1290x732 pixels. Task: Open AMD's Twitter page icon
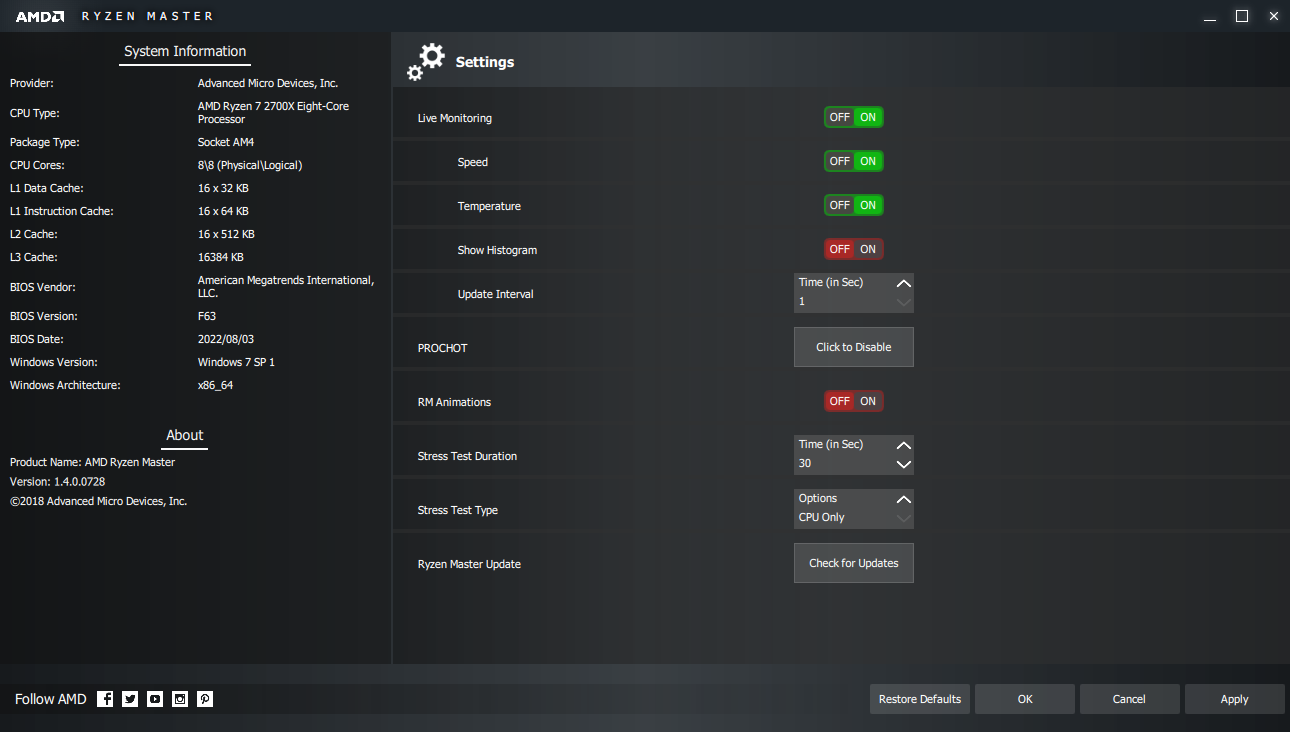pos(130,699)
